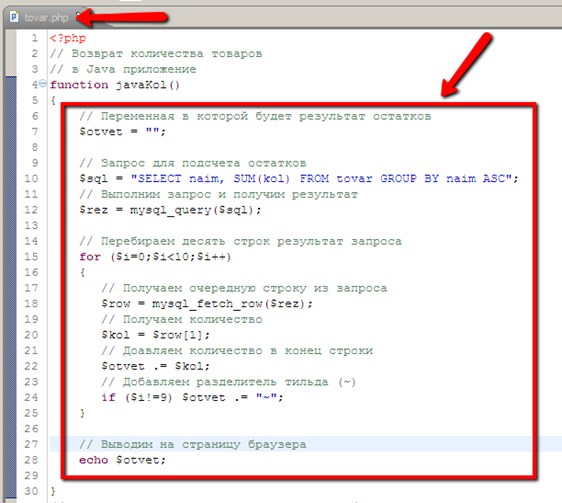Viewport: 562px width, 503px height.
Task: Click the comment 'в Java приложение'
Action: (123, 69)
